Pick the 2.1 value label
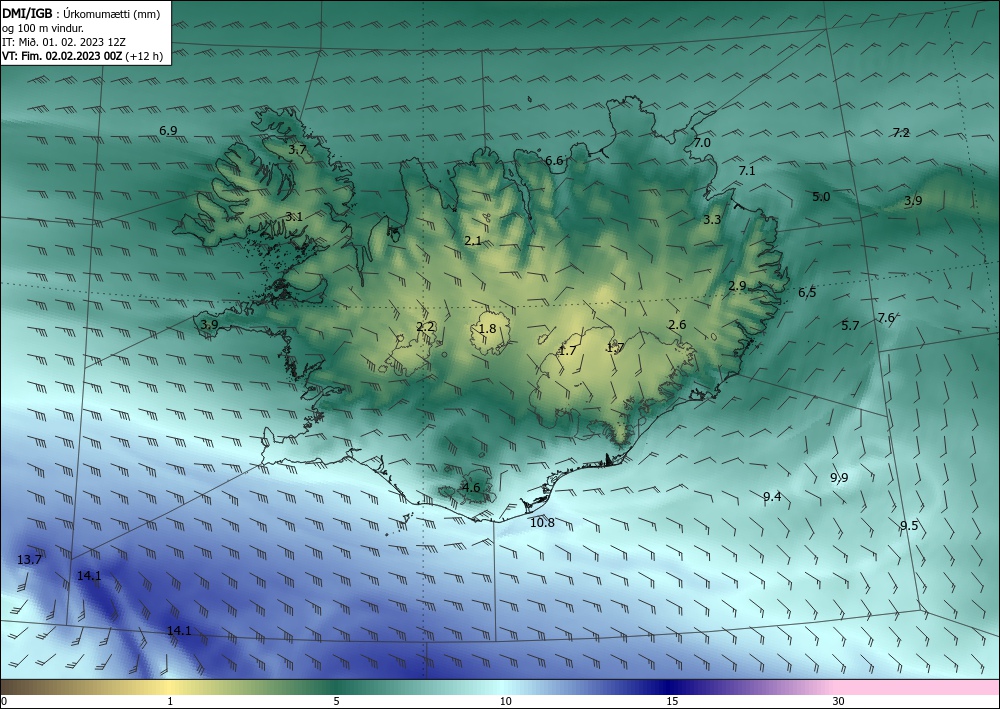This screenshot has width=1000, height=709. [473, 241]
